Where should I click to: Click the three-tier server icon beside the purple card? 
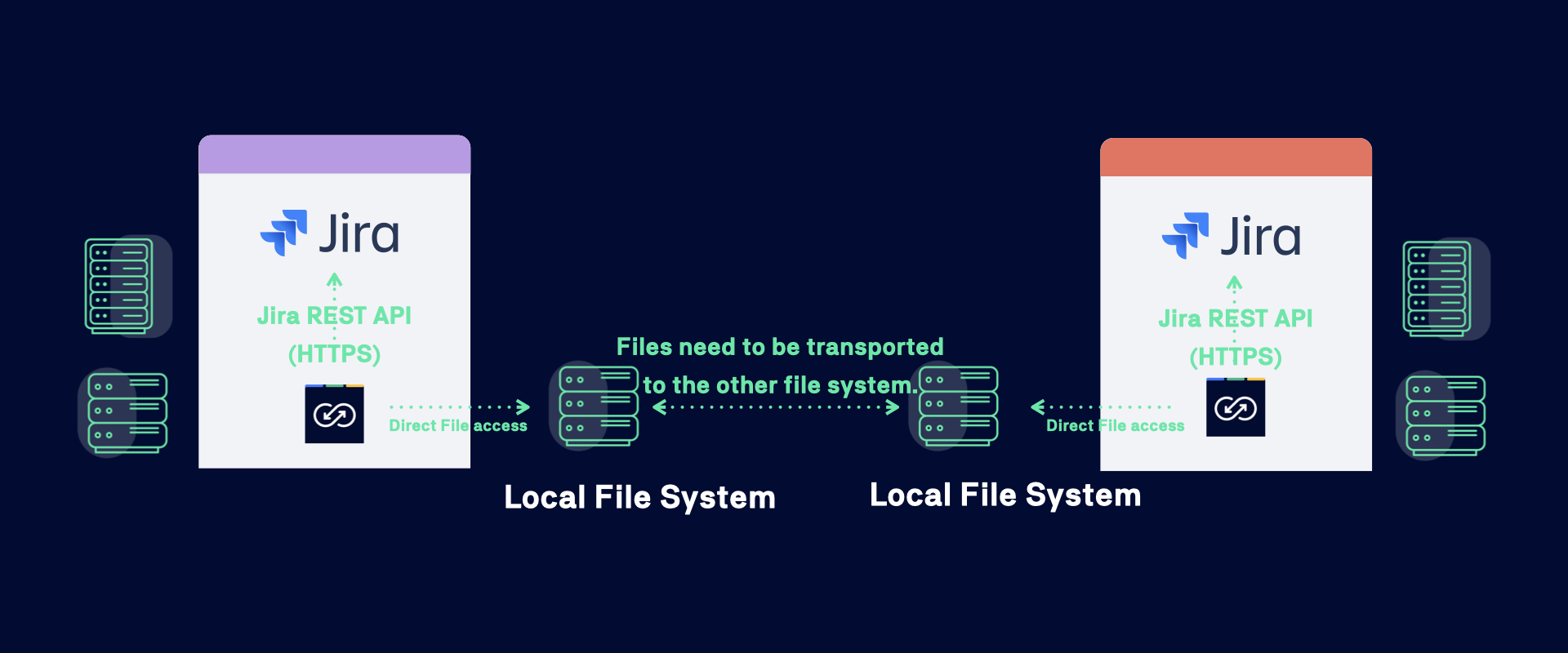tap(127, 412)
